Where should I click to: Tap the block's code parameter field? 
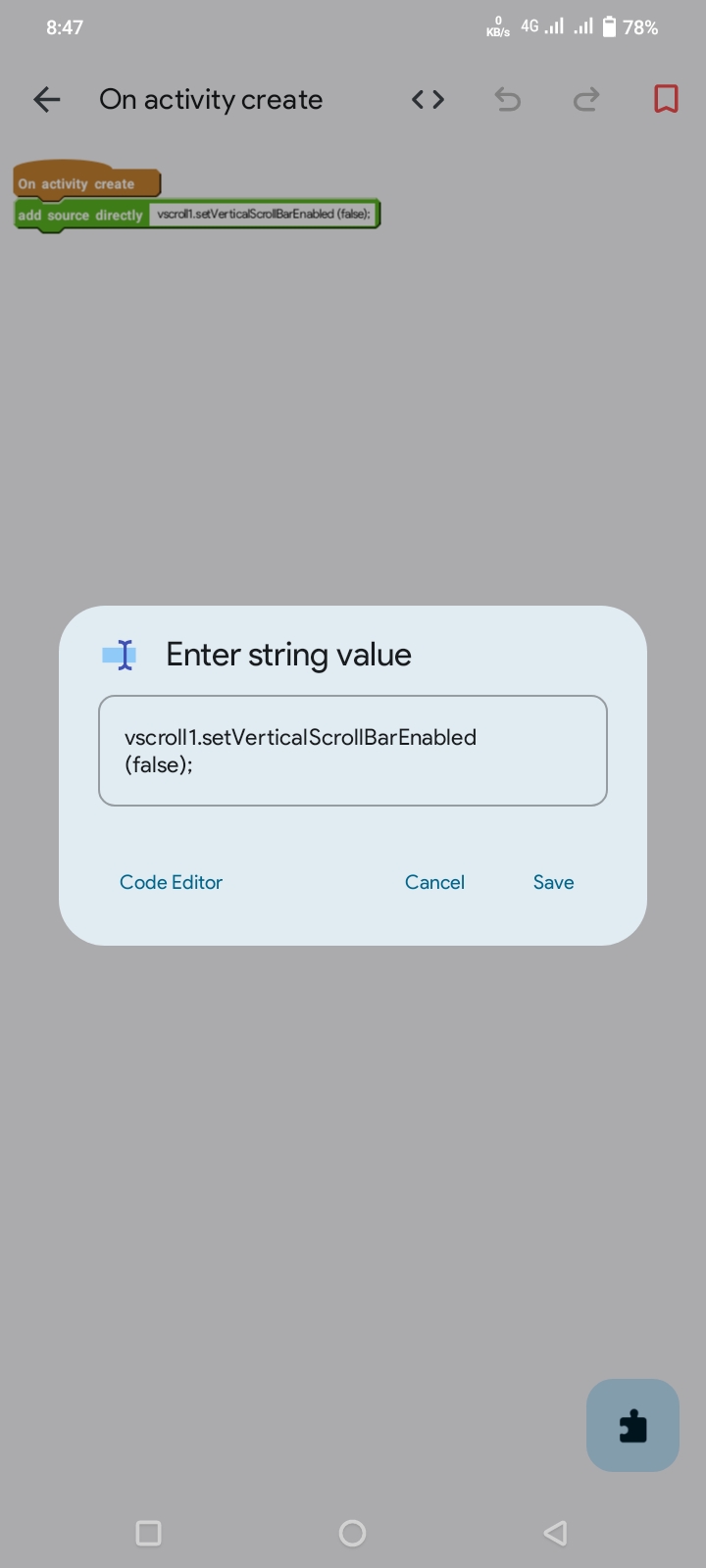pos(264,214)
